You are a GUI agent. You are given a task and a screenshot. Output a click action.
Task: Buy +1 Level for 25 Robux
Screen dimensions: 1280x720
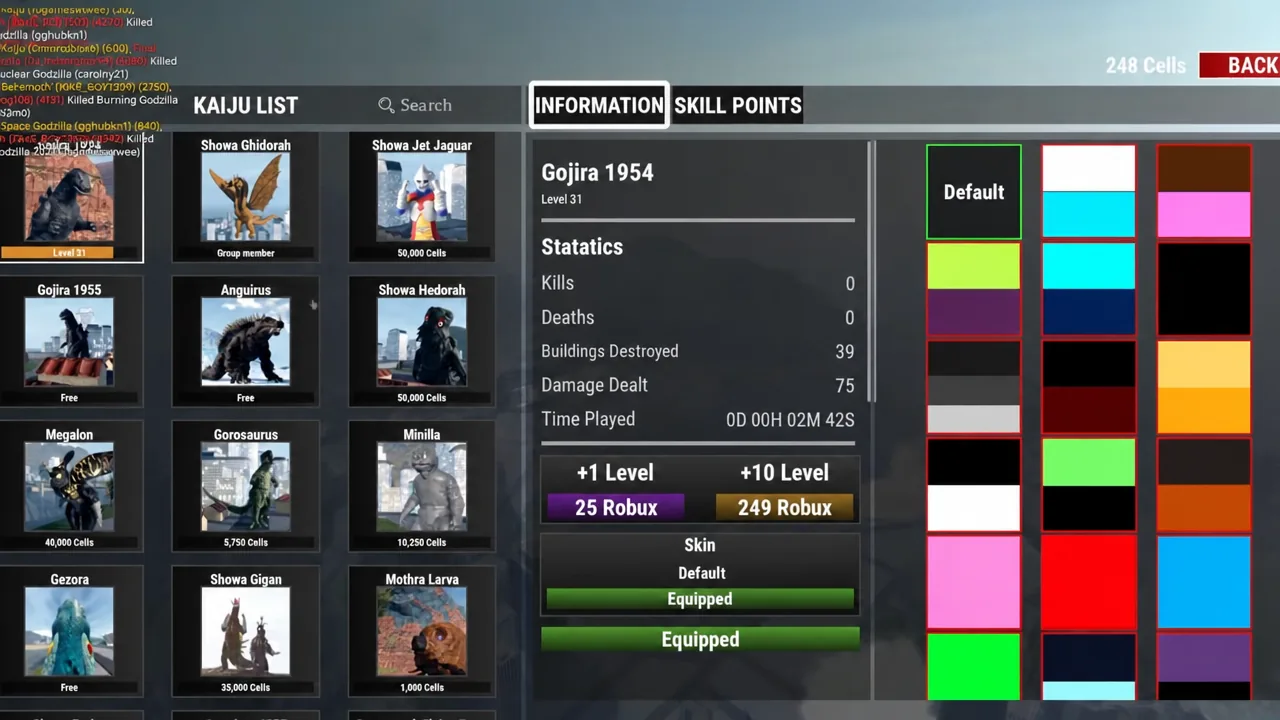coord(616,507)
